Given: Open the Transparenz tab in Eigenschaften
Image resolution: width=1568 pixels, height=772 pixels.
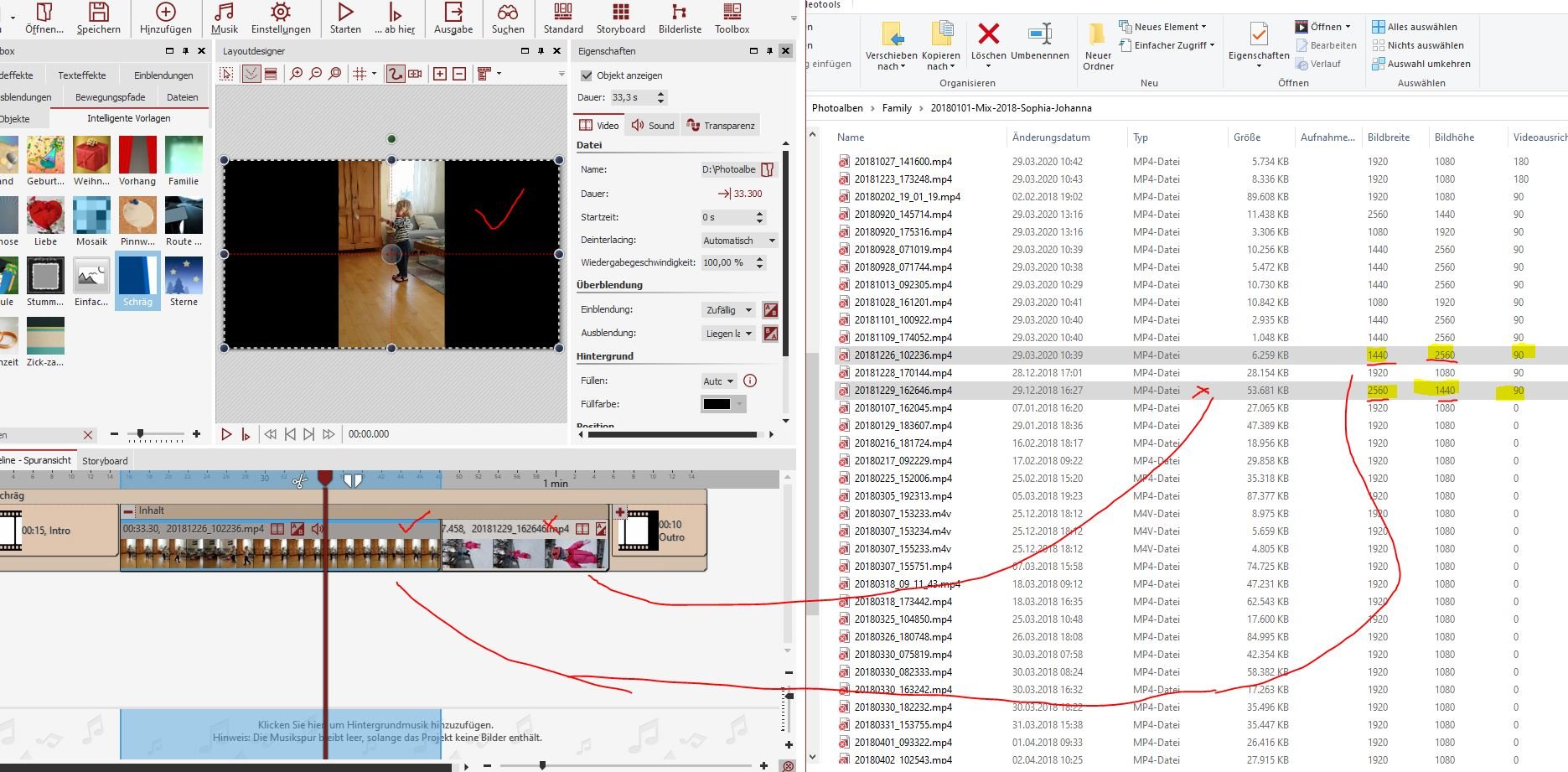Looking at the screenshot, I should tap(721, 126).
